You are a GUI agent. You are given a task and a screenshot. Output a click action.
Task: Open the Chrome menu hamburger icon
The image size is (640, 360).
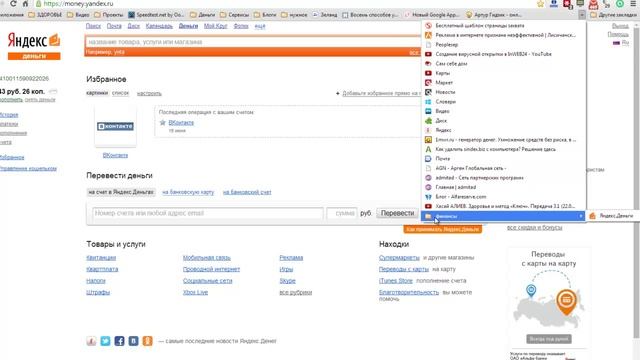633,4
